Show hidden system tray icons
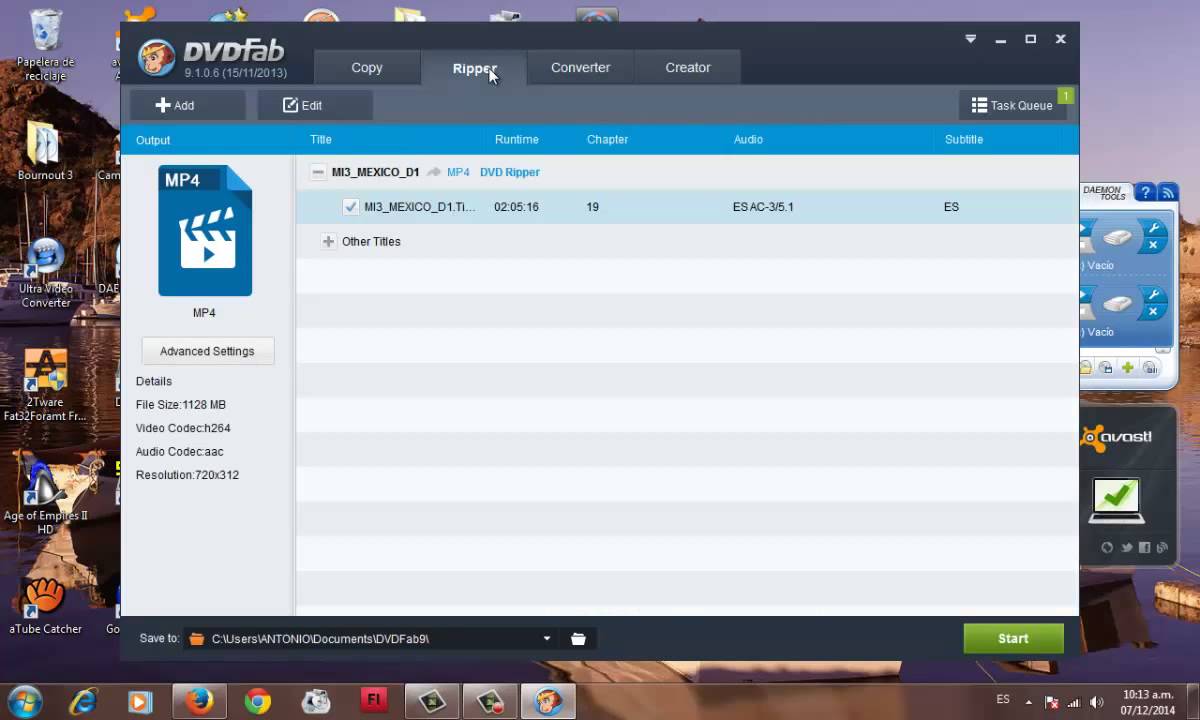 1029,702
